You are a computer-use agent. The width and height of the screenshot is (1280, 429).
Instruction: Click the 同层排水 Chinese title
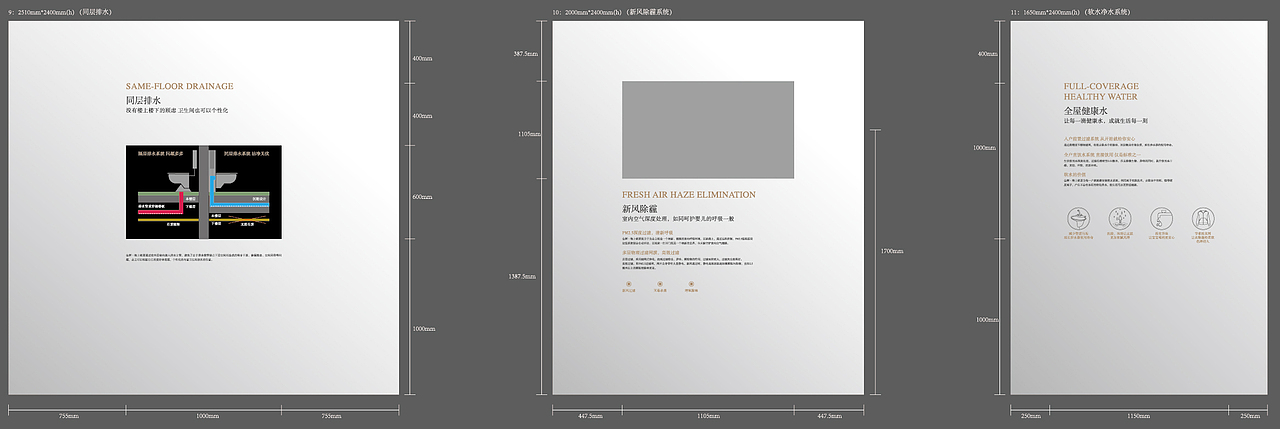(143, 101)
